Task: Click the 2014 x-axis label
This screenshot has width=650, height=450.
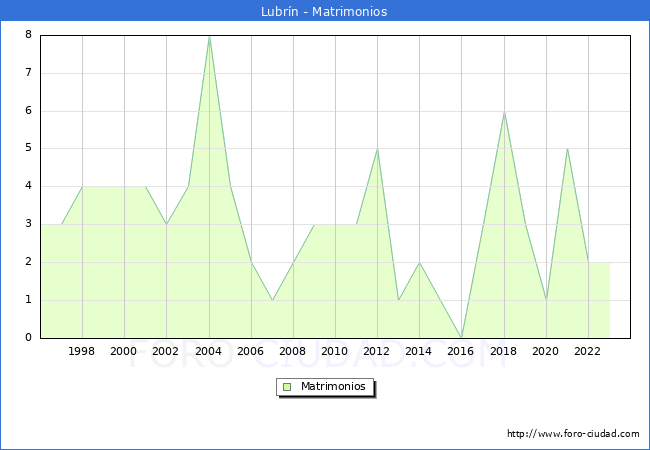Action: tap(419, 352)
